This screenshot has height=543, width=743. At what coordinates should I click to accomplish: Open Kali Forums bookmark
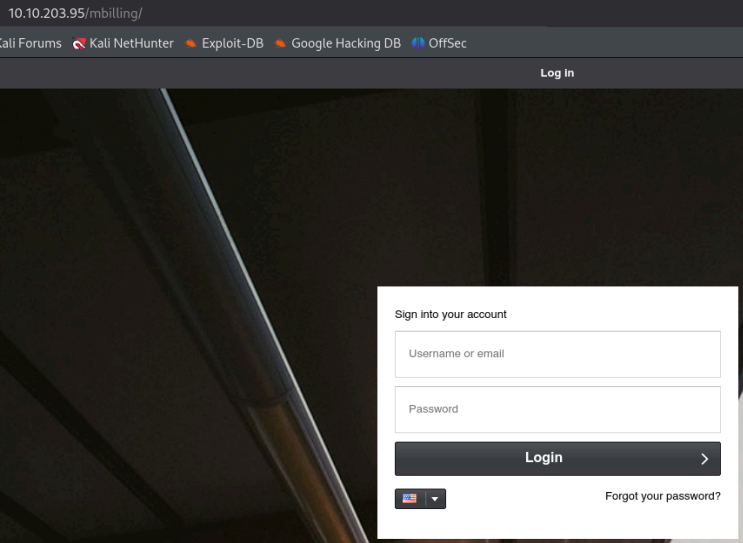tap(30, 43)
